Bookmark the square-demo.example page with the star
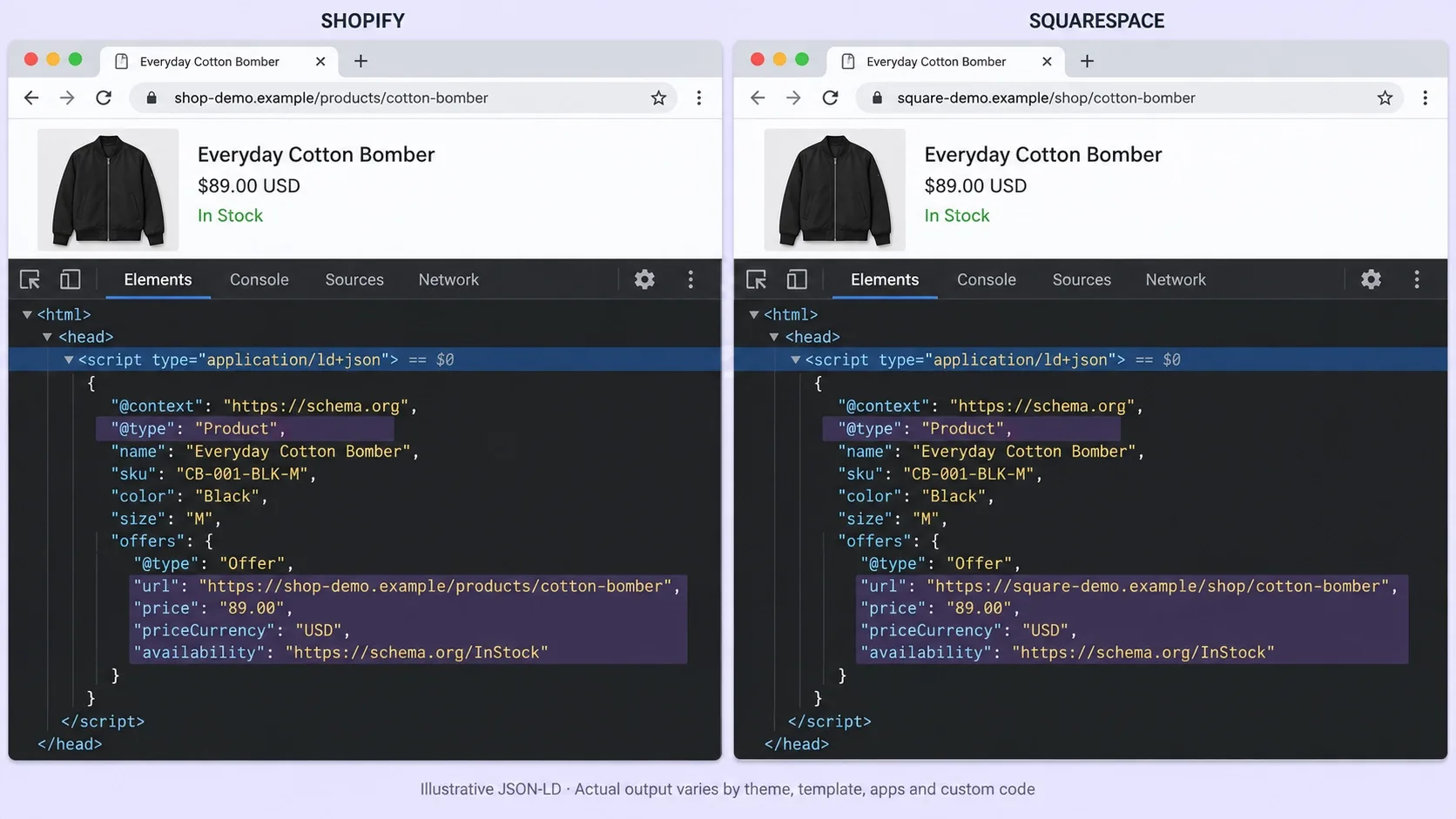 1385,97
